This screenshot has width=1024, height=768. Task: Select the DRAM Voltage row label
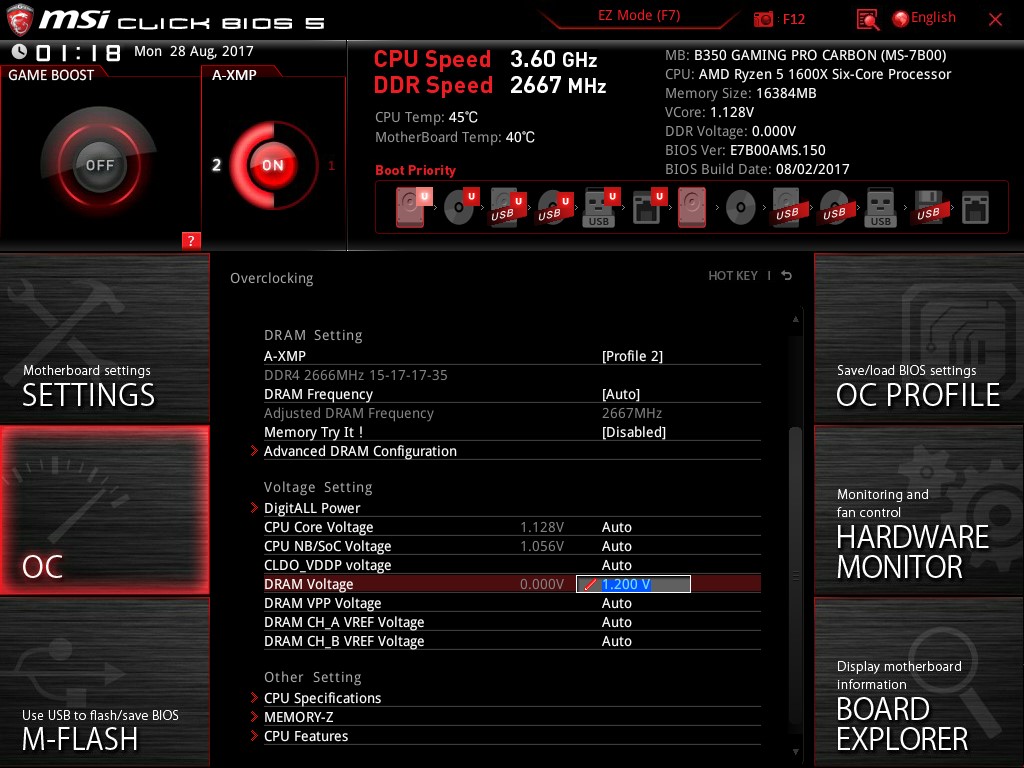308,584
